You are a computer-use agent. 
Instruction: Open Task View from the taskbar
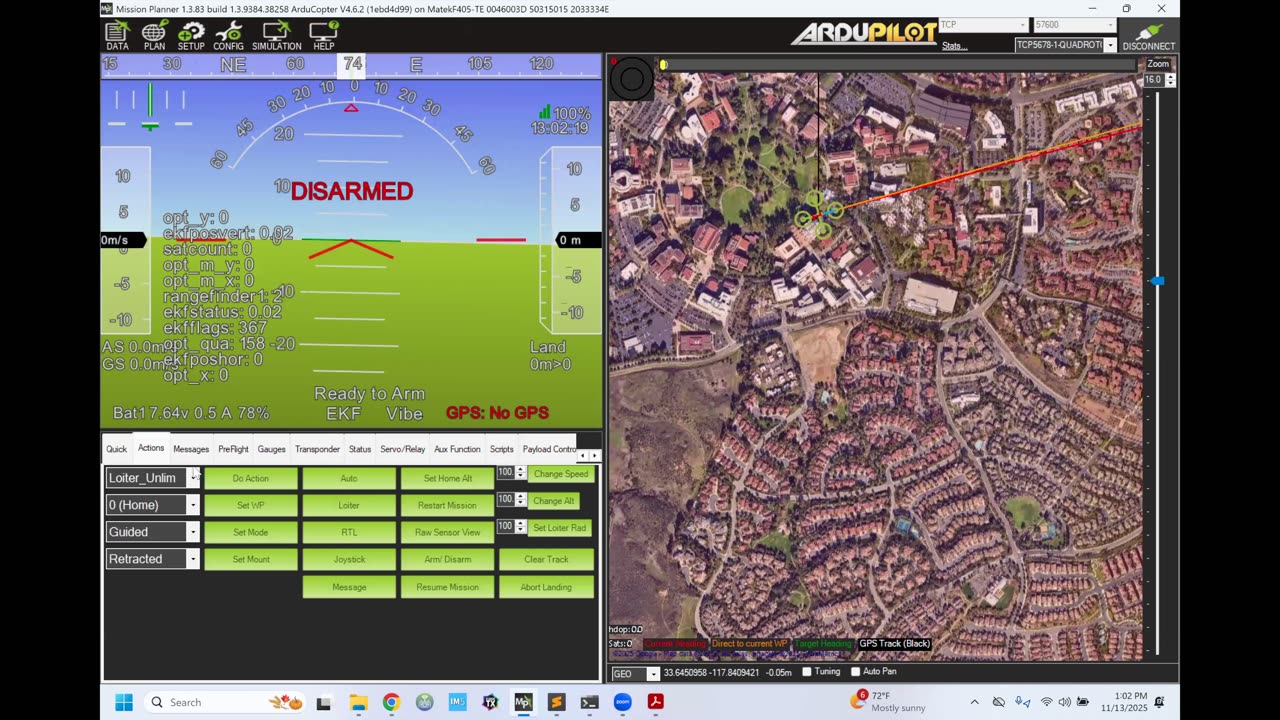coord(324,702)
